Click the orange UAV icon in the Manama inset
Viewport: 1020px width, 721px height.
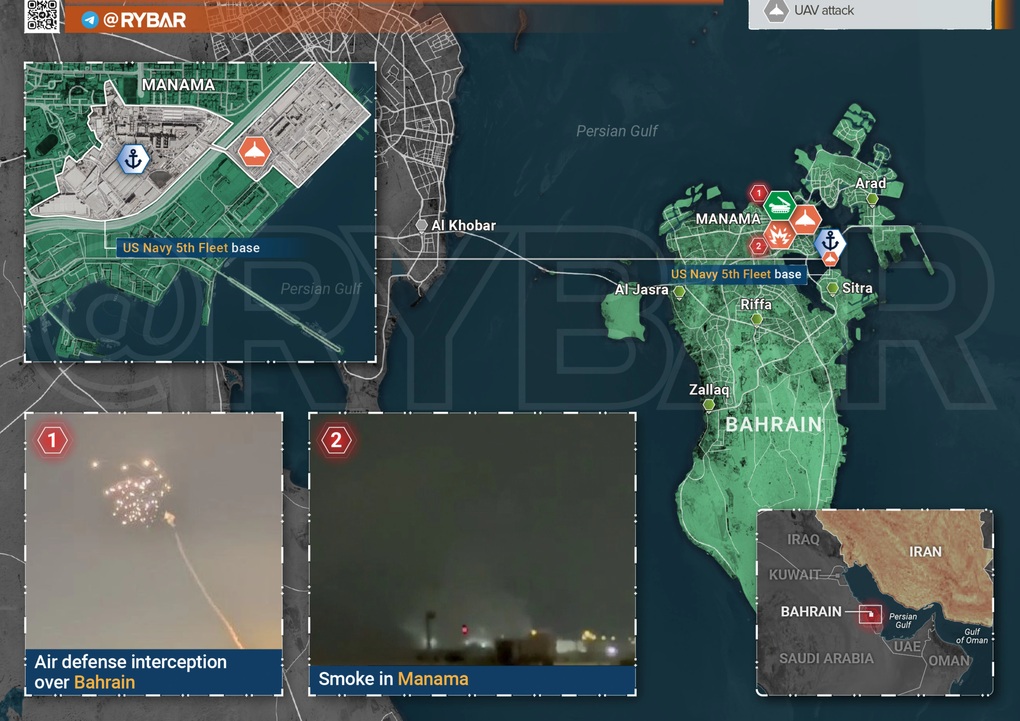pyautogui.click(x=255, y=153)
